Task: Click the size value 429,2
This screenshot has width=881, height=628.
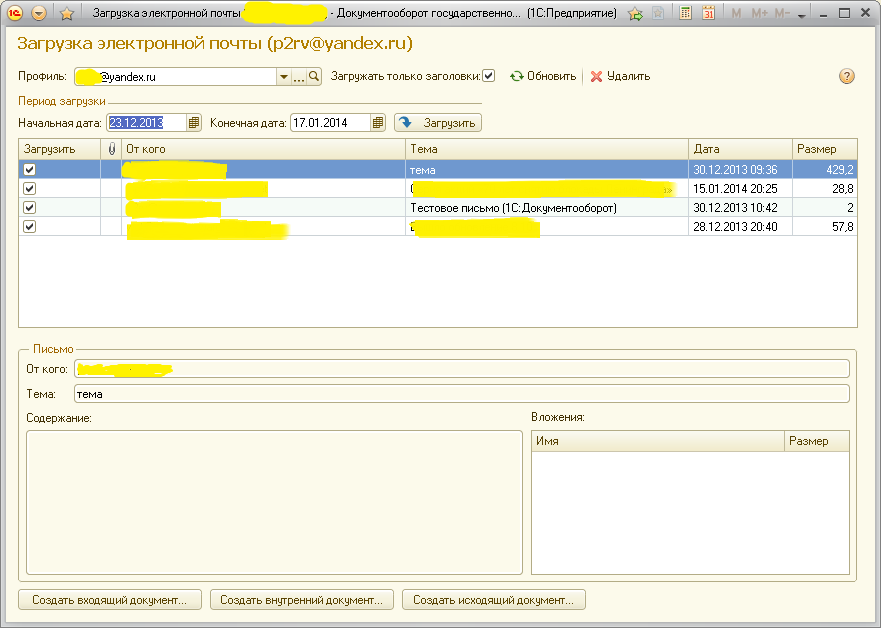Action: pos(839,170)
